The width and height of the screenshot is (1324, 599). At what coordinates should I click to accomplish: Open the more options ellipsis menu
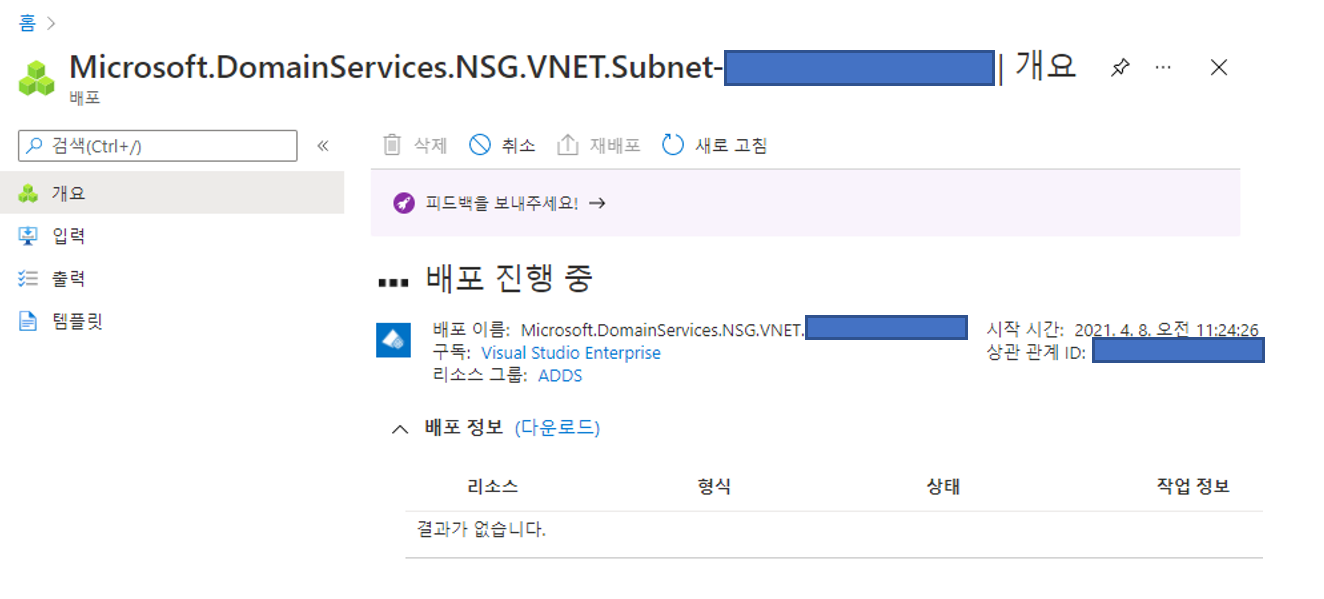pyautogui.click(x=1163, y=67)
